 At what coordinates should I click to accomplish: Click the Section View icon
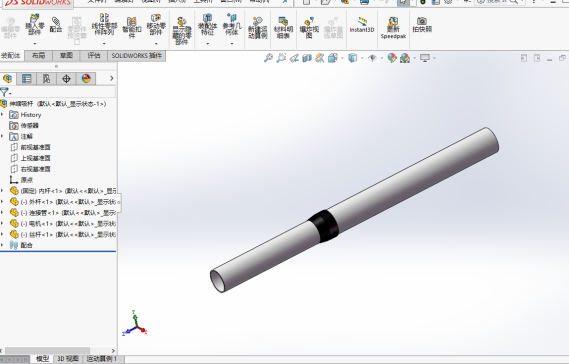click(x=307, y=58)
